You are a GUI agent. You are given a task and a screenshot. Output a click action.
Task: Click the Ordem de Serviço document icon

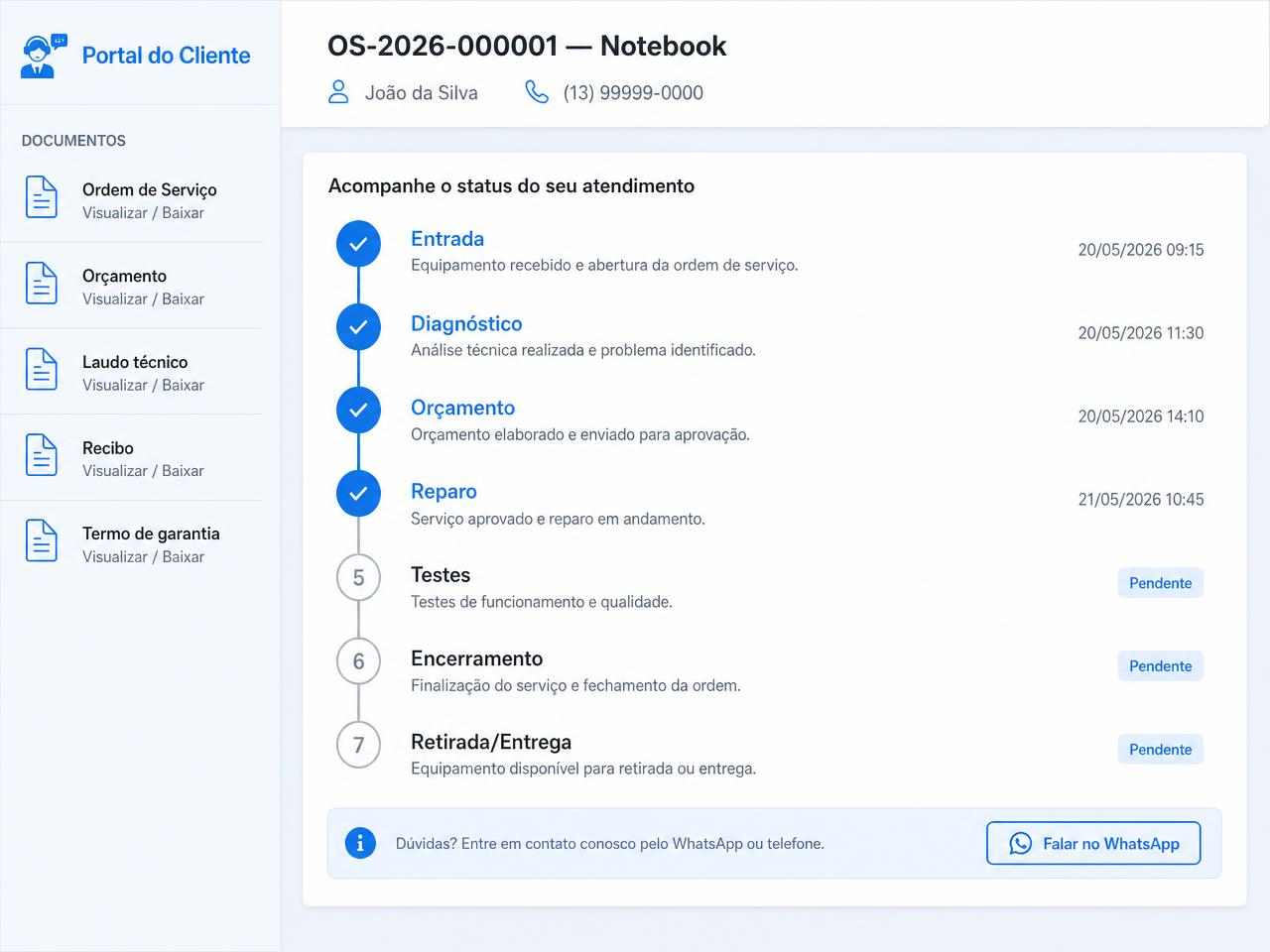pos(41,197)
